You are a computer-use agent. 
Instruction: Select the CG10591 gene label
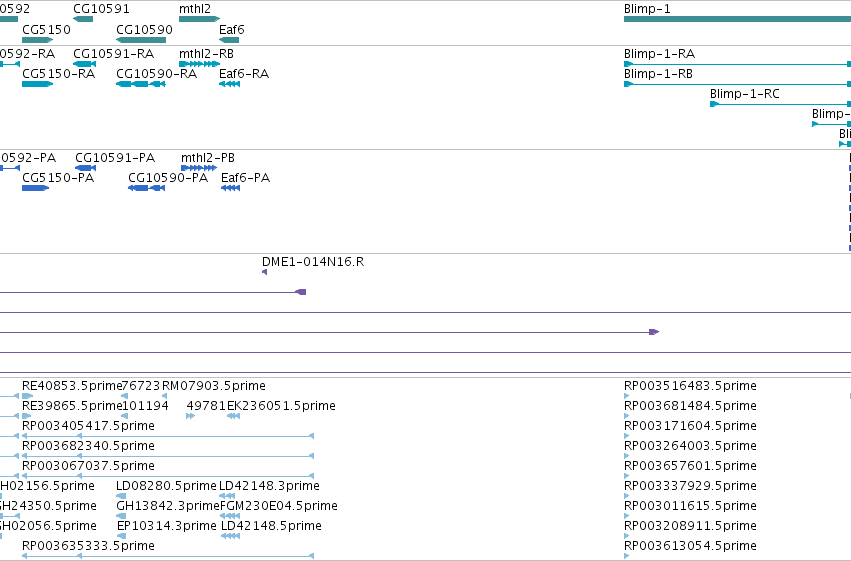coord(101,9)
